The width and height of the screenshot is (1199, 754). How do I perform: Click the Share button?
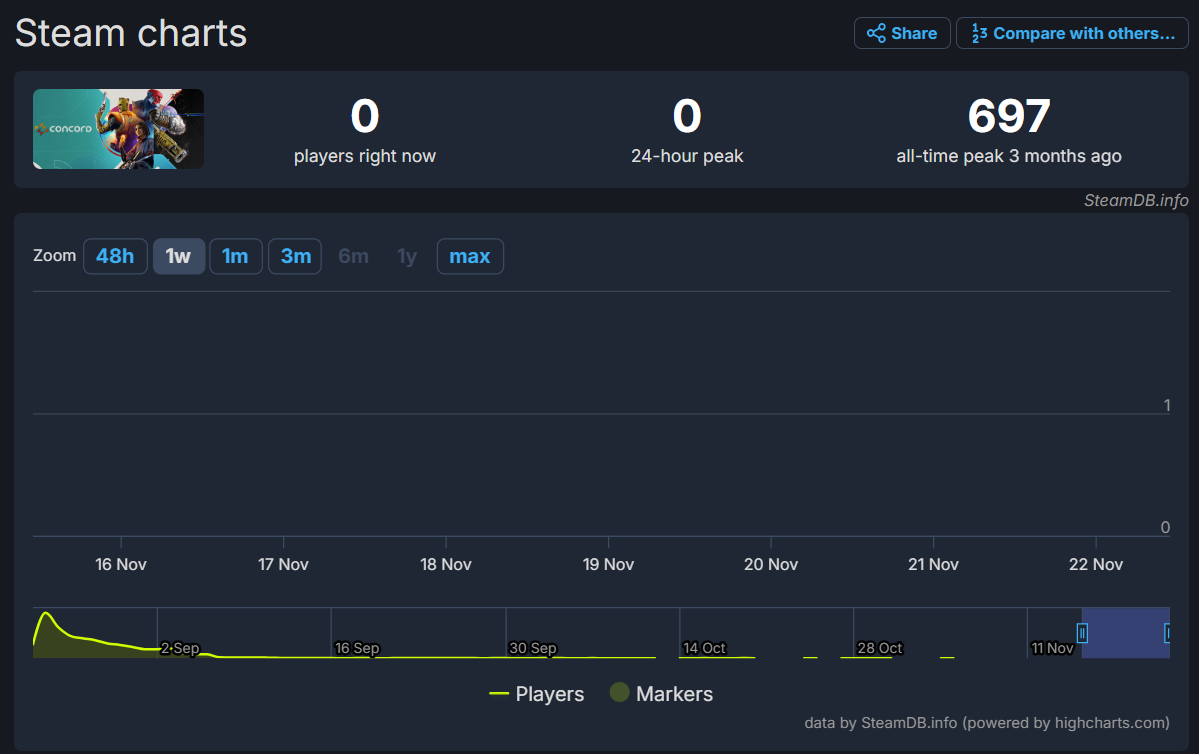[x=902, y=33]
